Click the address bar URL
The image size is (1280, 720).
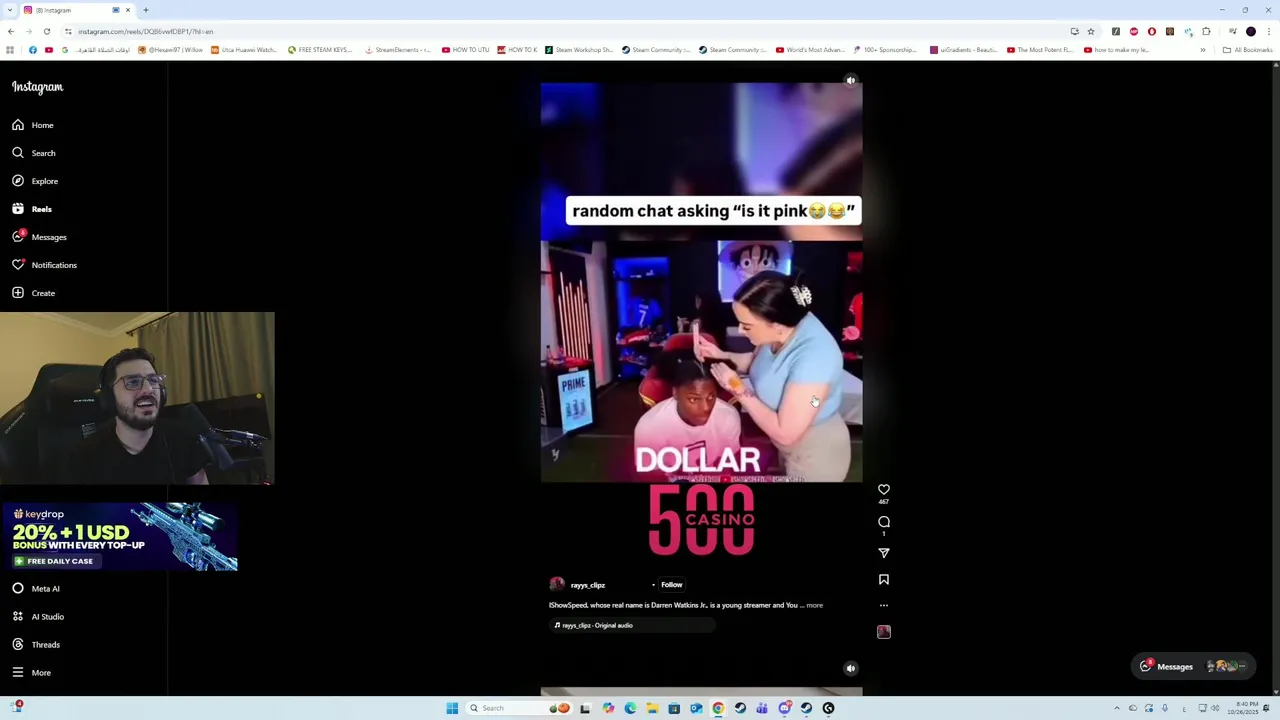(x=145, y=31)
